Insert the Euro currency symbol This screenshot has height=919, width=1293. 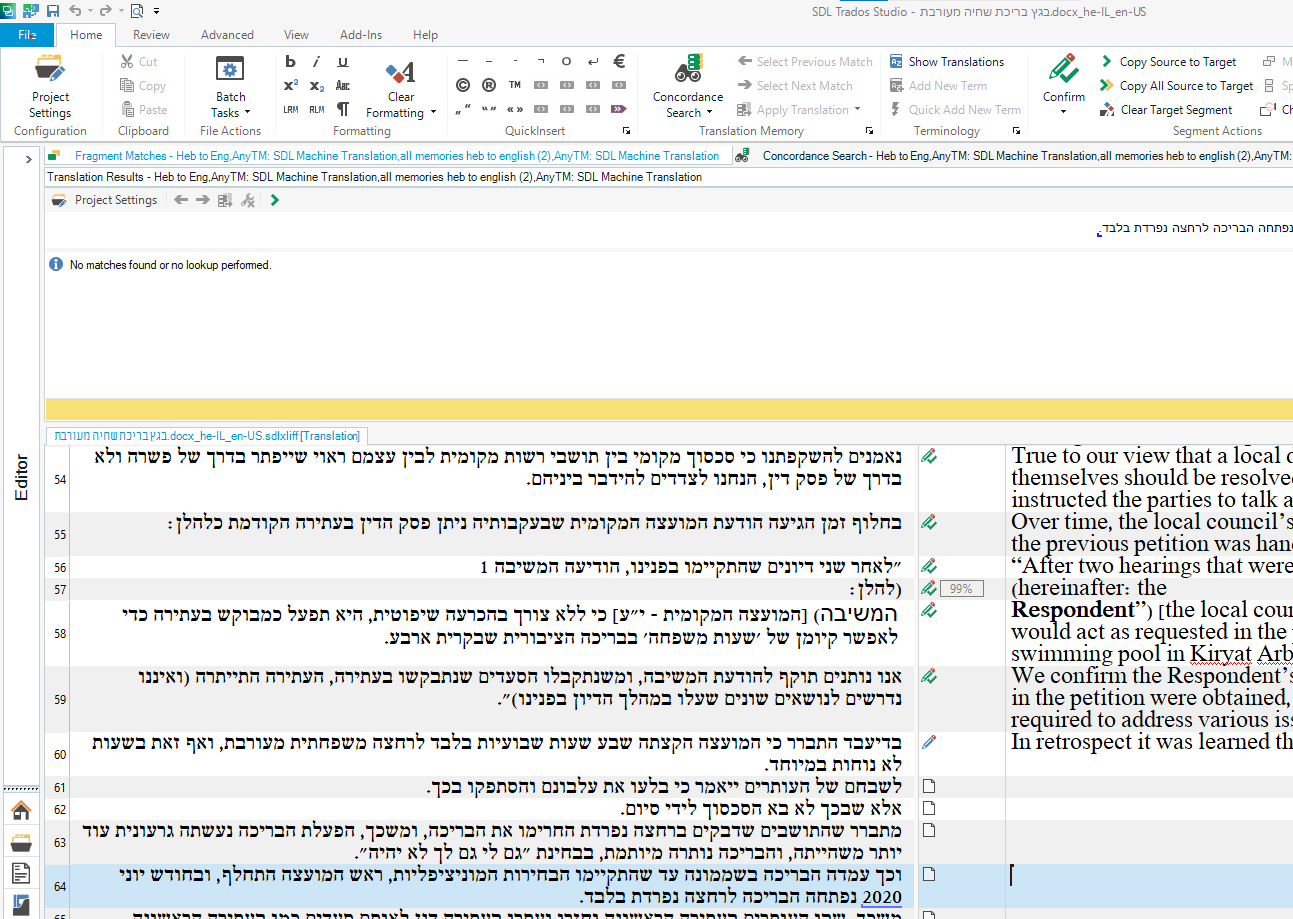(618, 61)
